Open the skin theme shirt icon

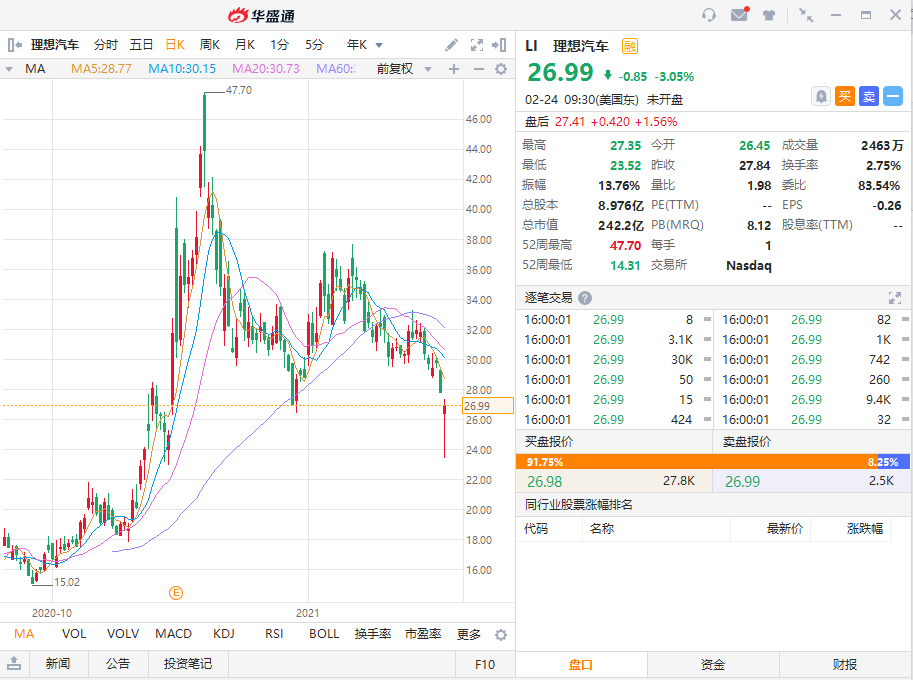tap(769, 16)
